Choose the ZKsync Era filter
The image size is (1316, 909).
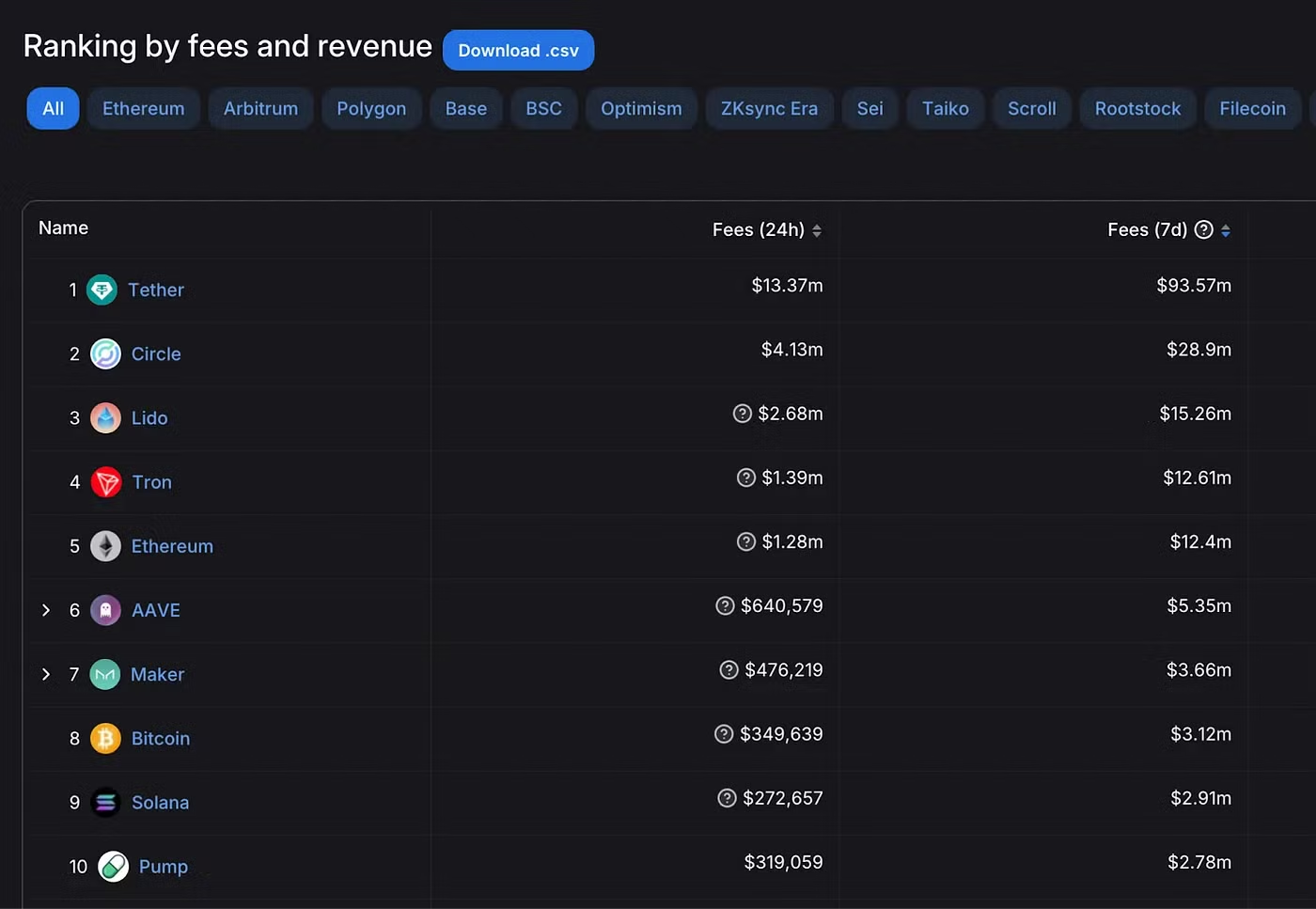[x=769, y=108]
